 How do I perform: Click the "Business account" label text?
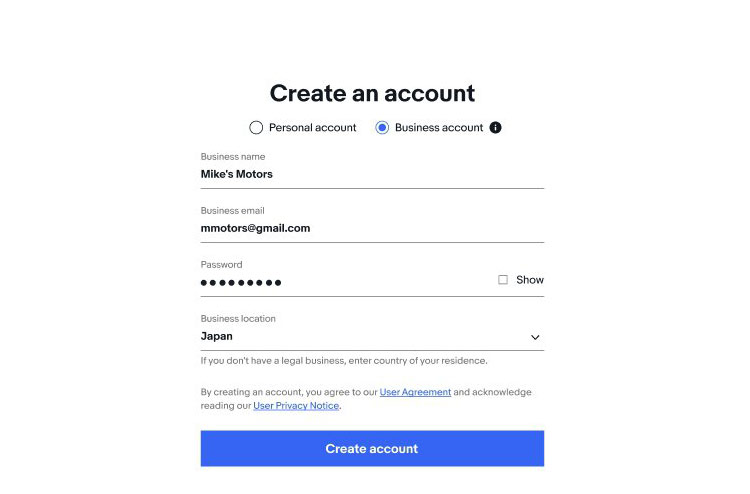point(439,128)
